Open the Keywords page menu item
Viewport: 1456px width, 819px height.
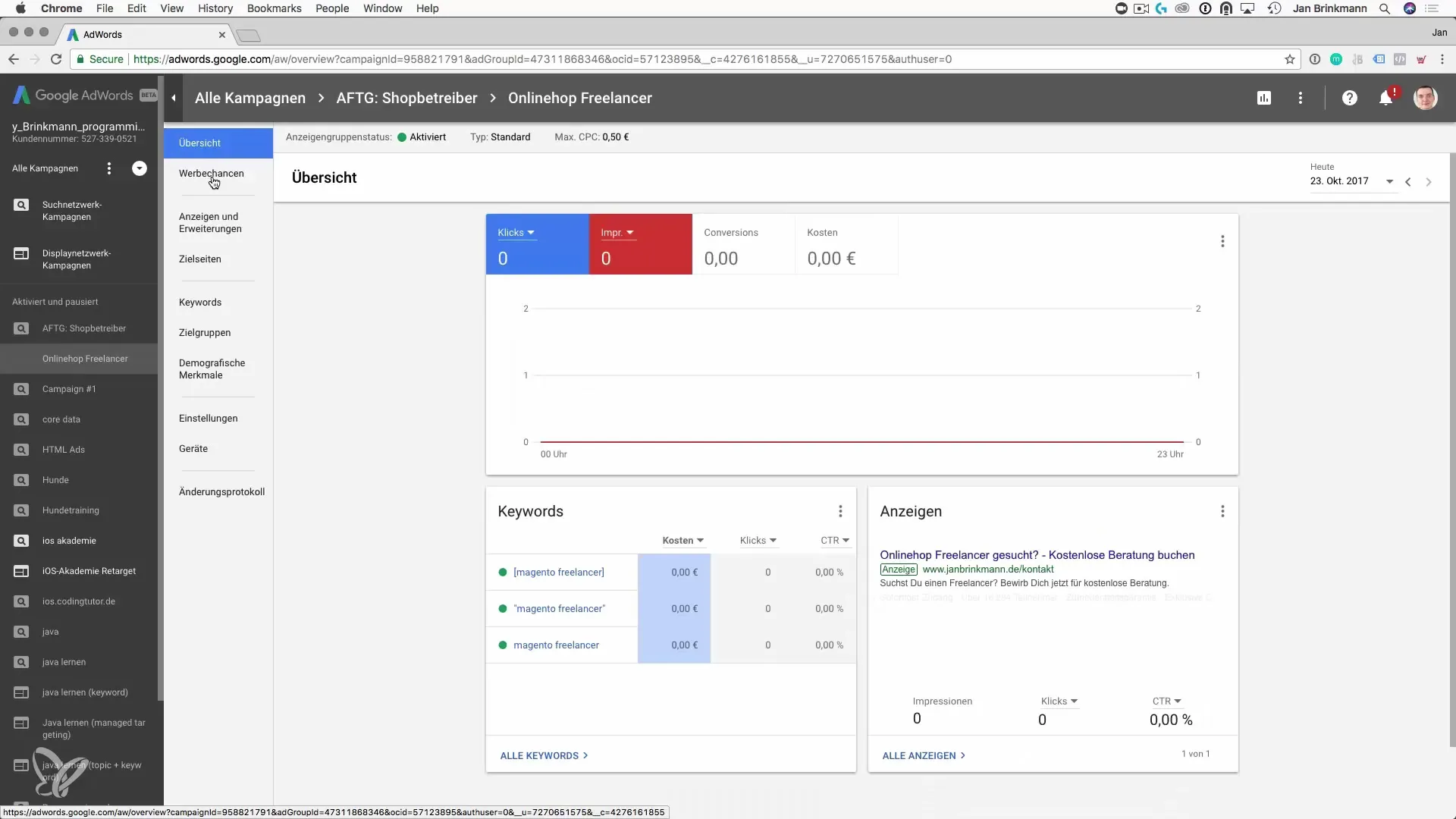point(200,303)
